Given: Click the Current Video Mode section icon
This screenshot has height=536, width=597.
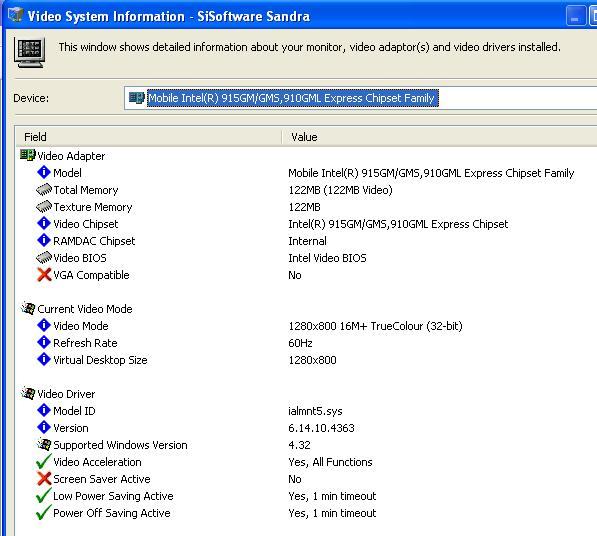Looking at the screenshot, I should 28,308.
